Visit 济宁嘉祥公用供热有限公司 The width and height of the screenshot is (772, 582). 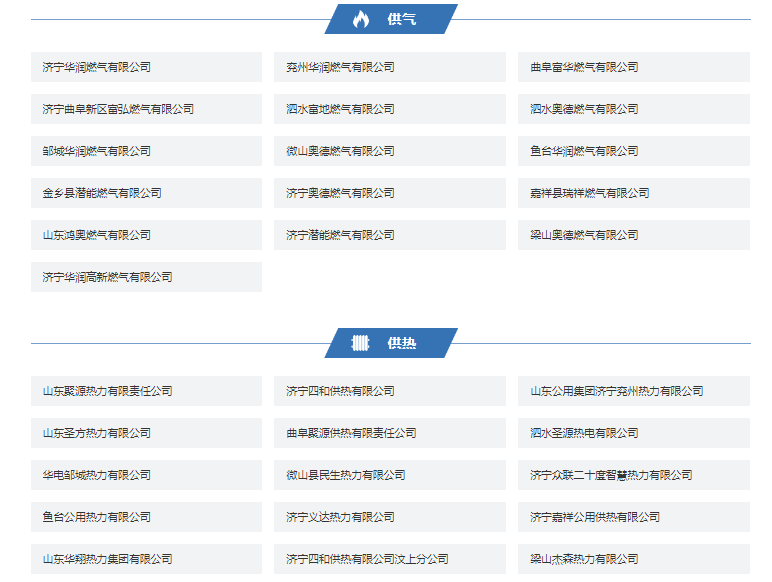[634, 517]
